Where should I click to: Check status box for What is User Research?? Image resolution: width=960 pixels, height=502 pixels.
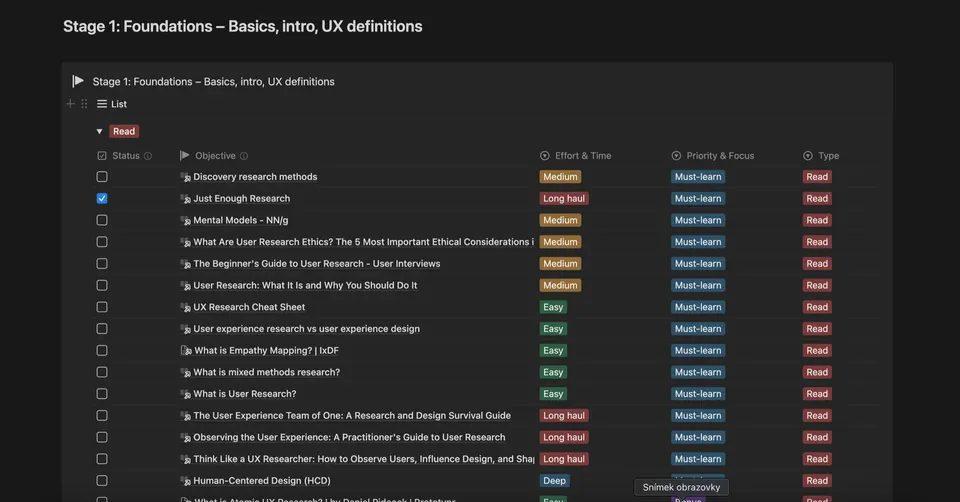[102, 394]
